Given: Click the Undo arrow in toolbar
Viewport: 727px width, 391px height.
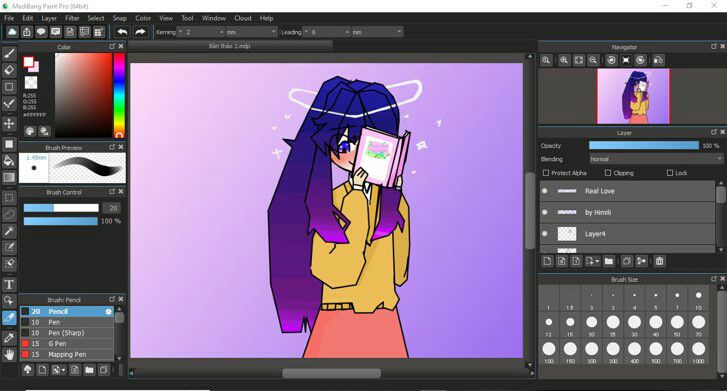Looking at the screenshot, I should click(x=122, y=32).
